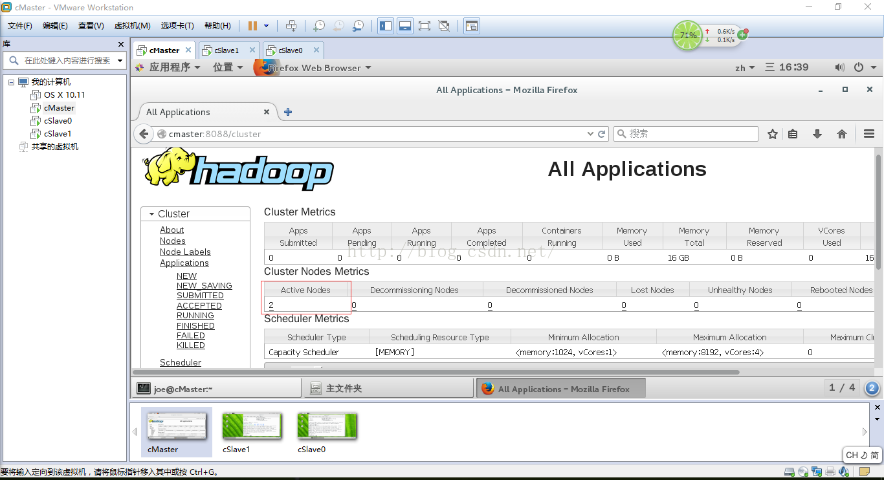Open the 选项卡(T) menu
The height and width of the screenshot is (480, 884).
pyautogui.click(x=177, y=26)
